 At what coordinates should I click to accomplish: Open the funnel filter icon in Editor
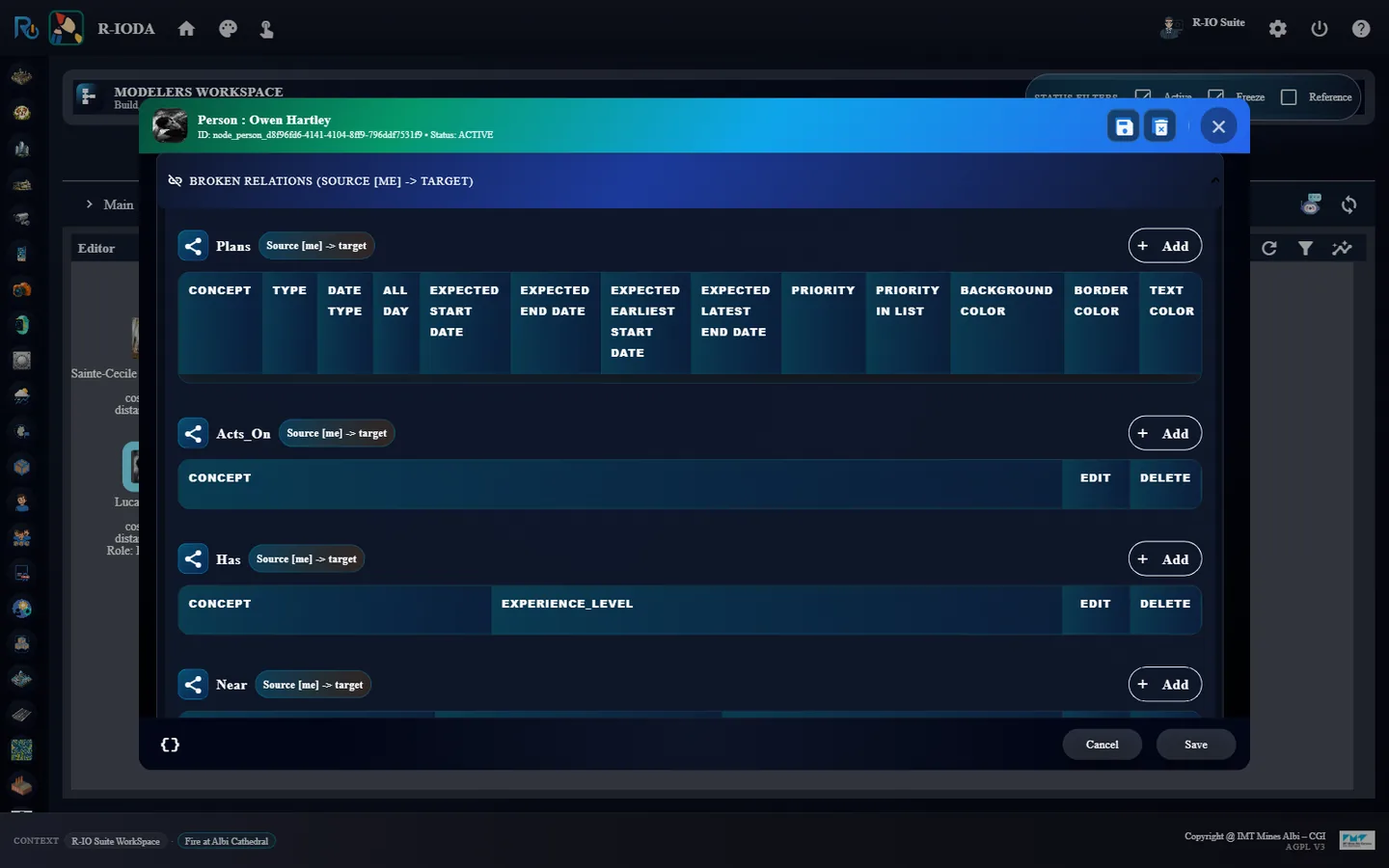(1305, 248)
